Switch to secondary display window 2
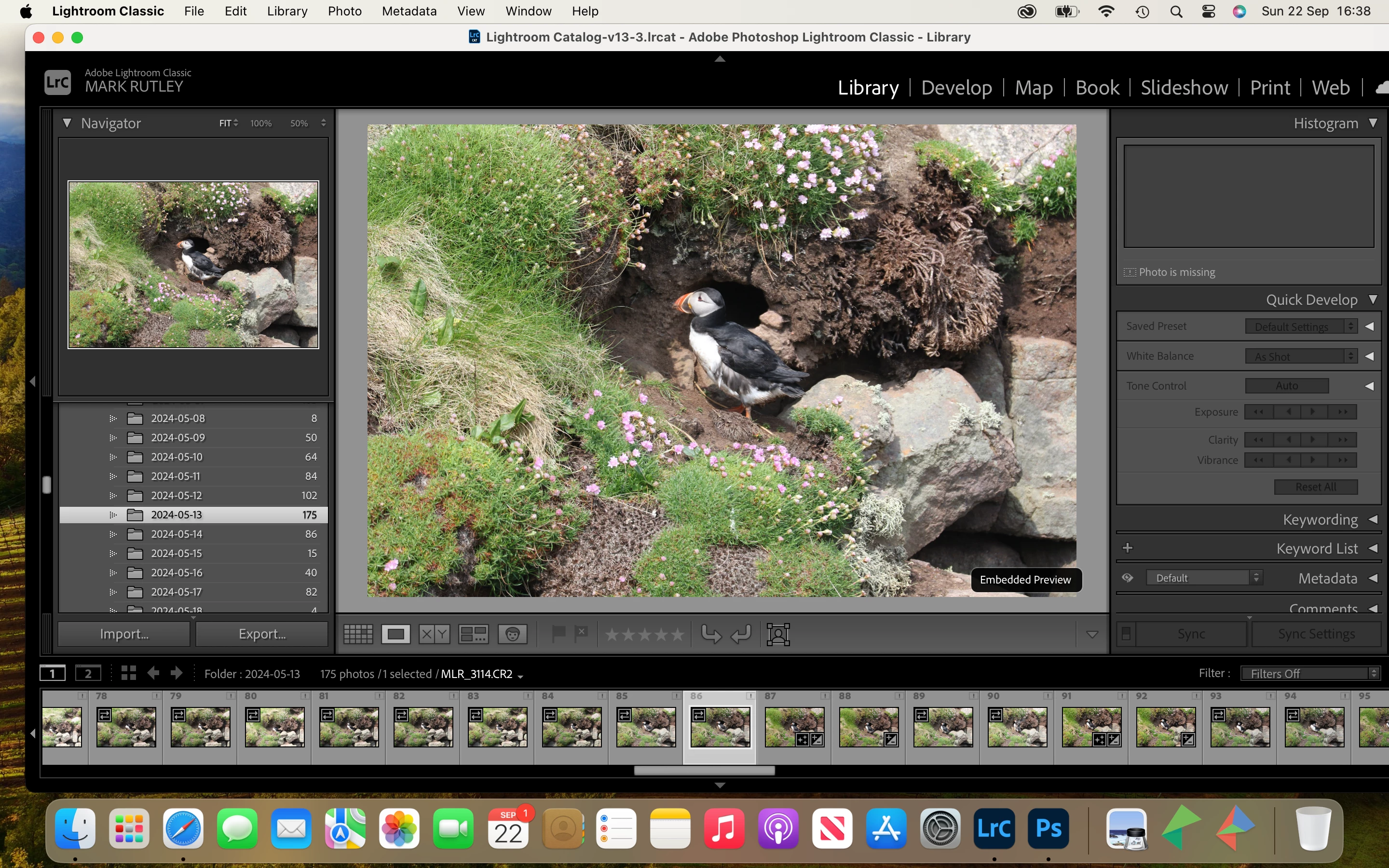This screenshot has width=1389, height=868. click(88, 673)
